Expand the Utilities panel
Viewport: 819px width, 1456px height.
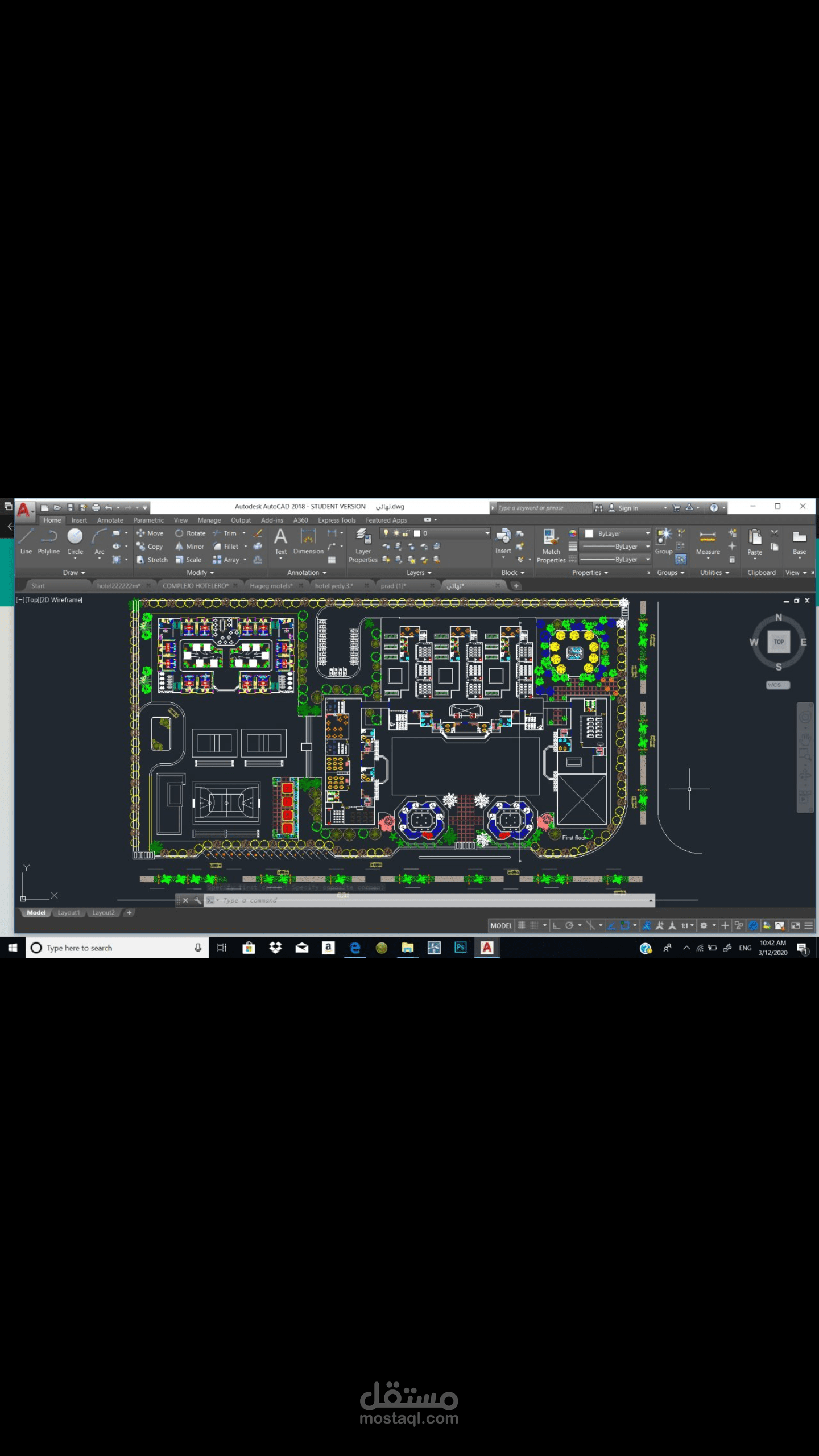714,573
